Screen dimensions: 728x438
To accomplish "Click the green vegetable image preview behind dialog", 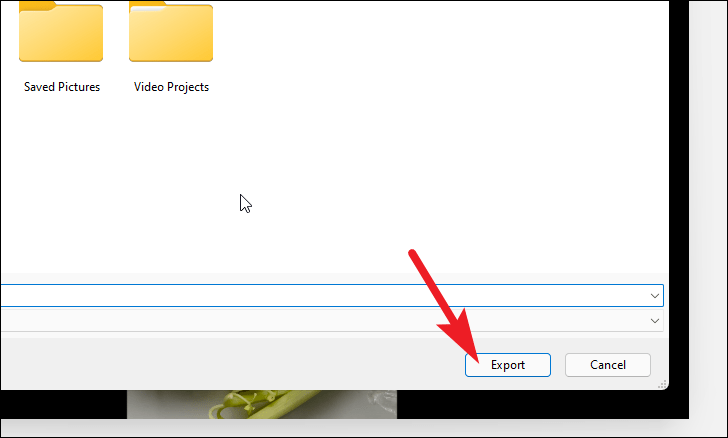I will coord(262,404).
